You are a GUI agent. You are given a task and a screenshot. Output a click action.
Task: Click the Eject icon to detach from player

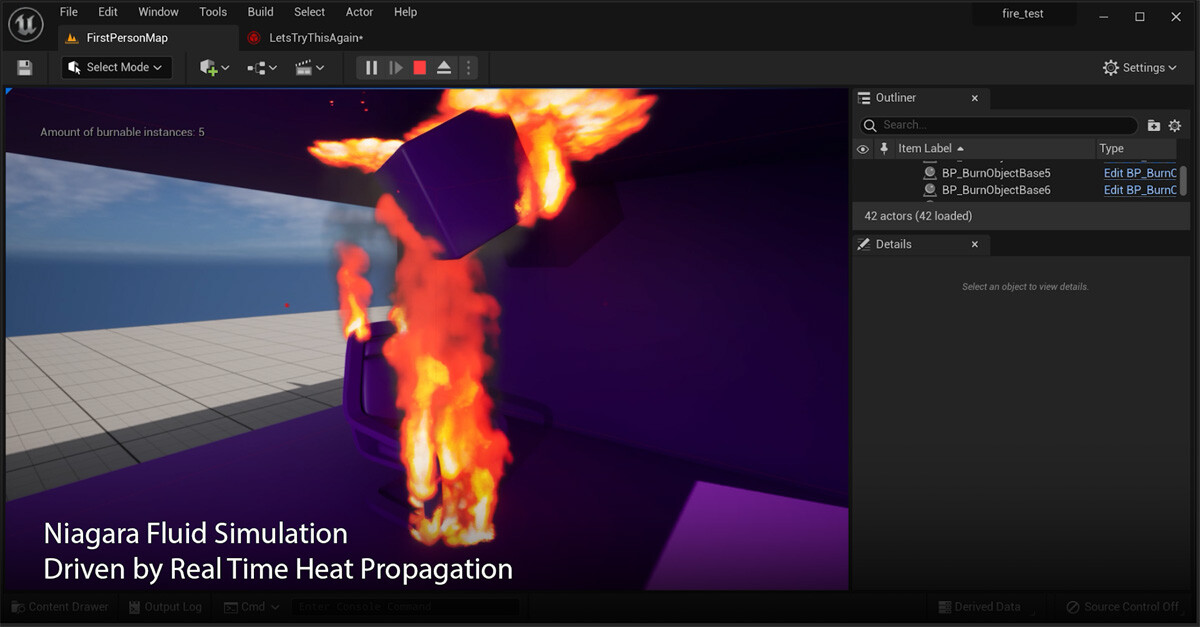444,67
